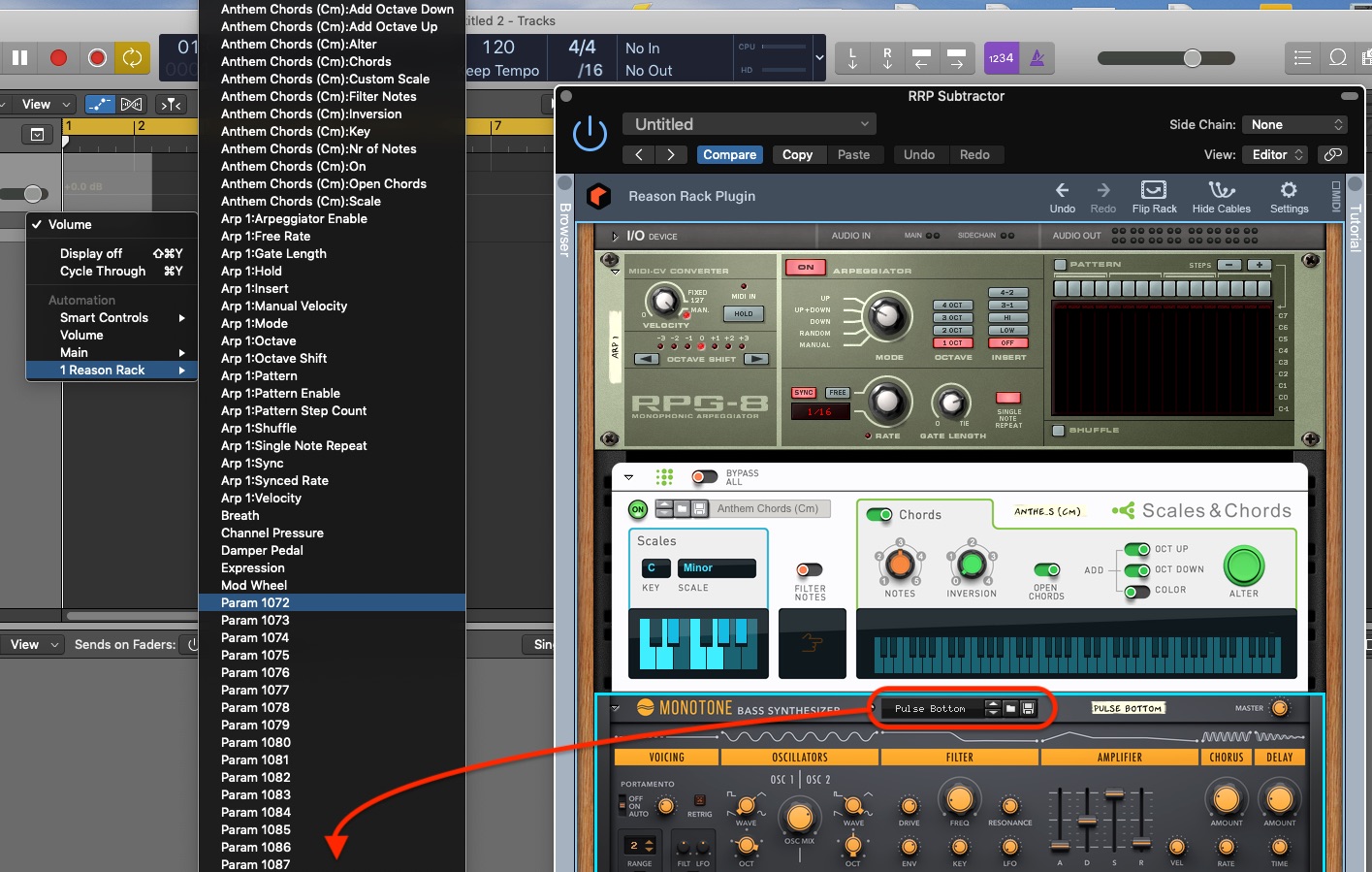The width and height of the screenshot is (1372, 872).
Task: Adjust the track volume slider knob
Action: 34,193
